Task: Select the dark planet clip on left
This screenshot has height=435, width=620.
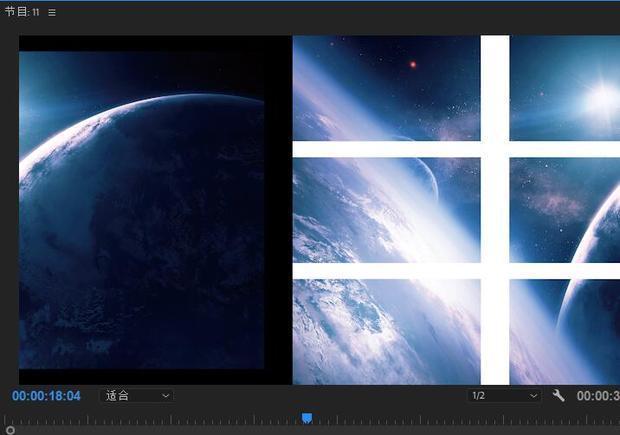Action: (x=141, y=220)
